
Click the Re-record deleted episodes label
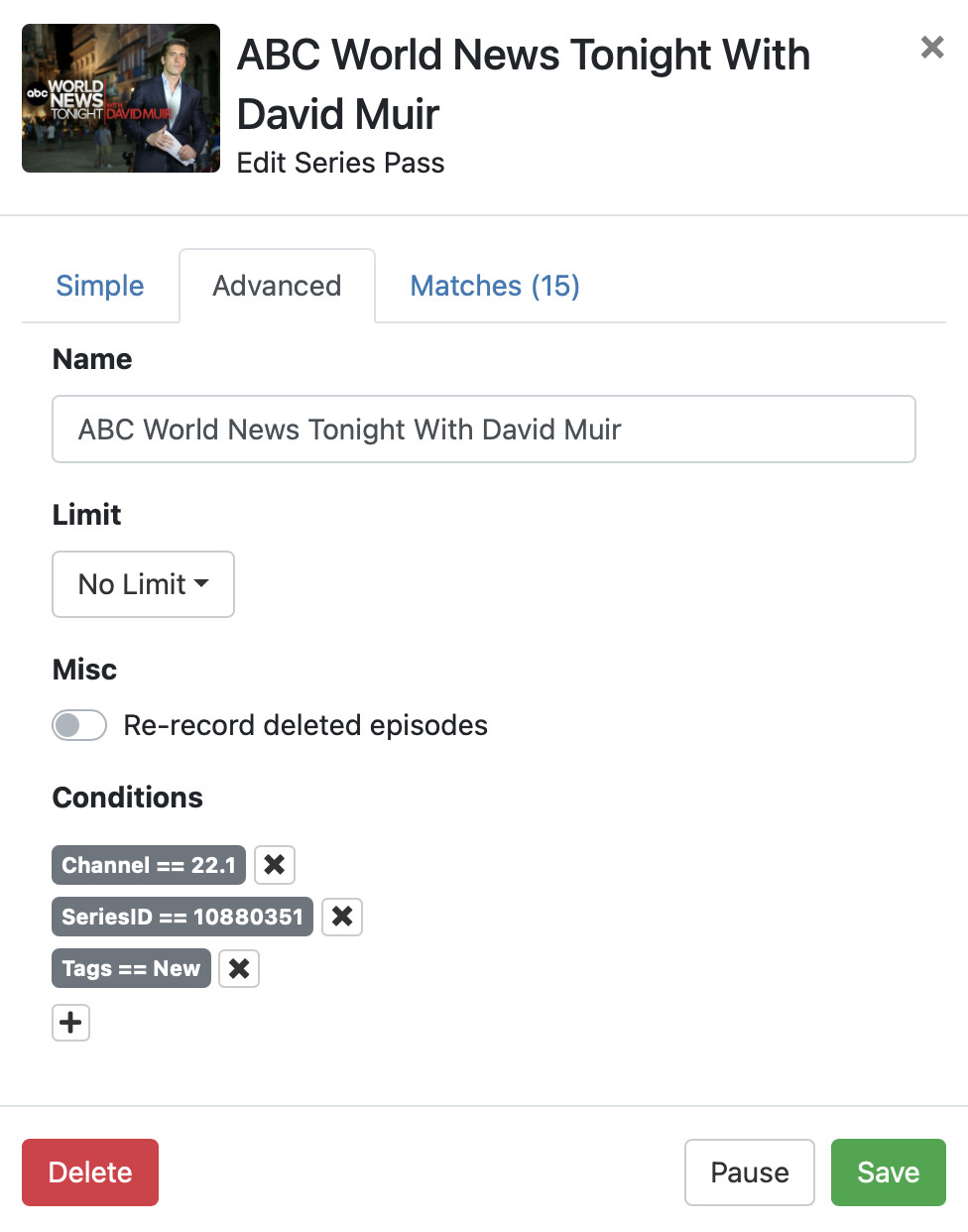click(305, 725)
